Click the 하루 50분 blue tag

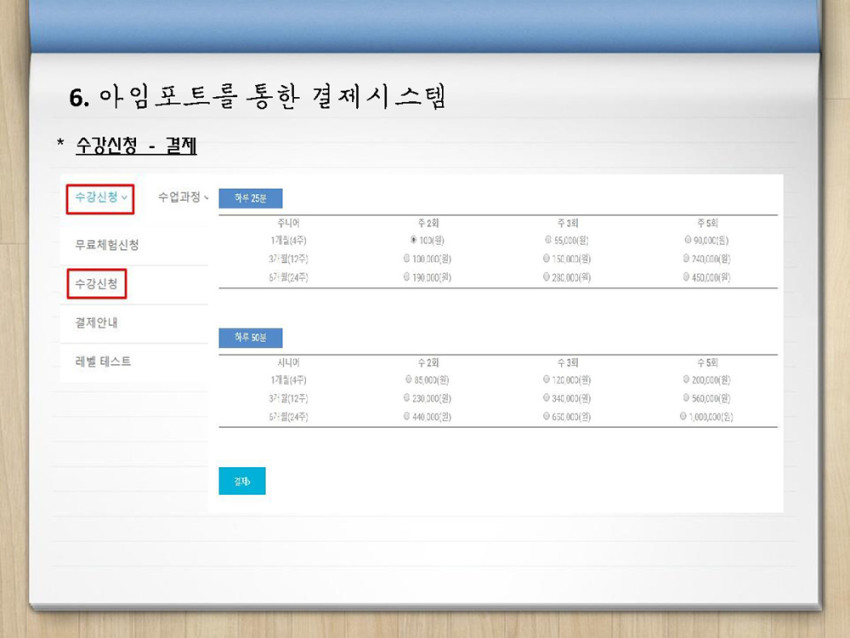tap(250, 338)
